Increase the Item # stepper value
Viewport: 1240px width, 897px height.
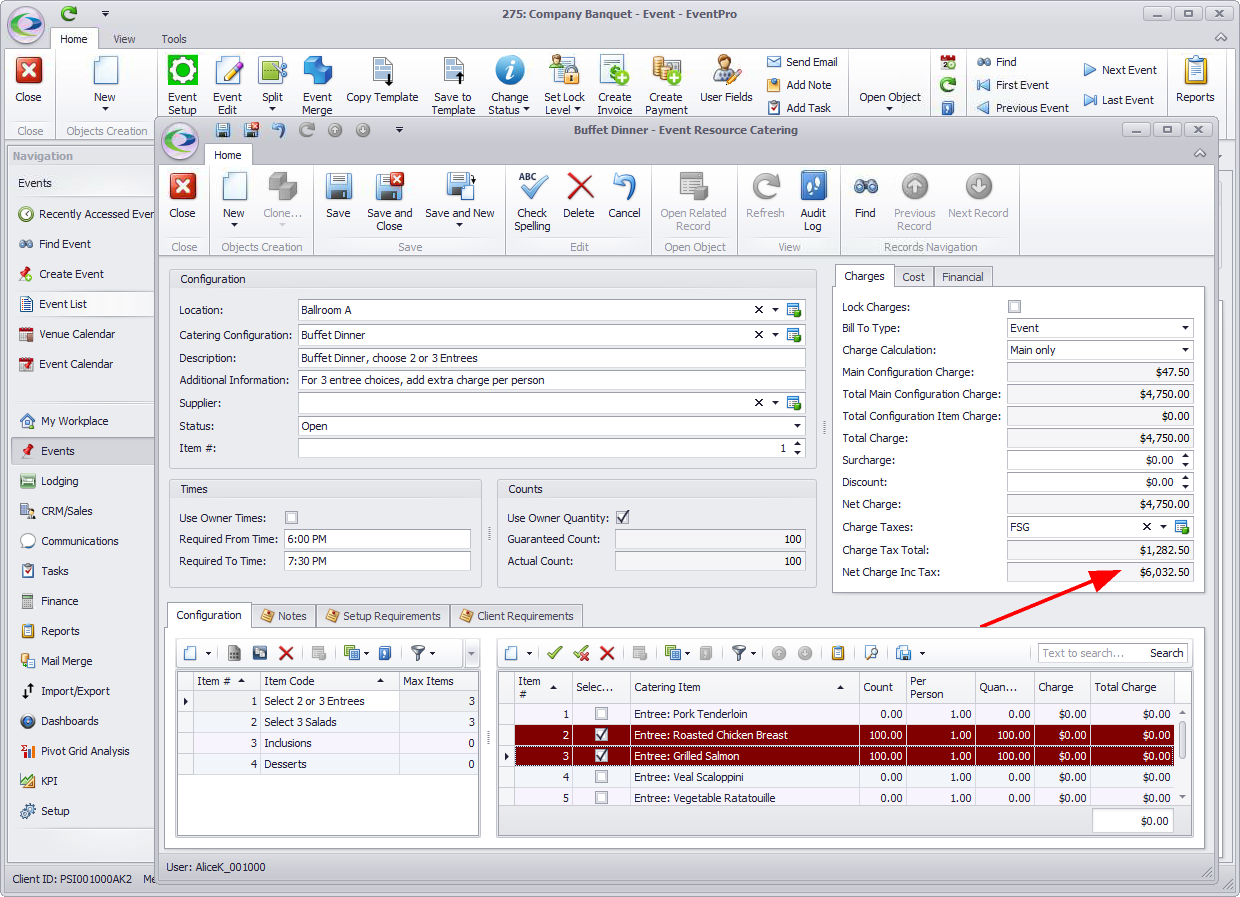point(797,444)
